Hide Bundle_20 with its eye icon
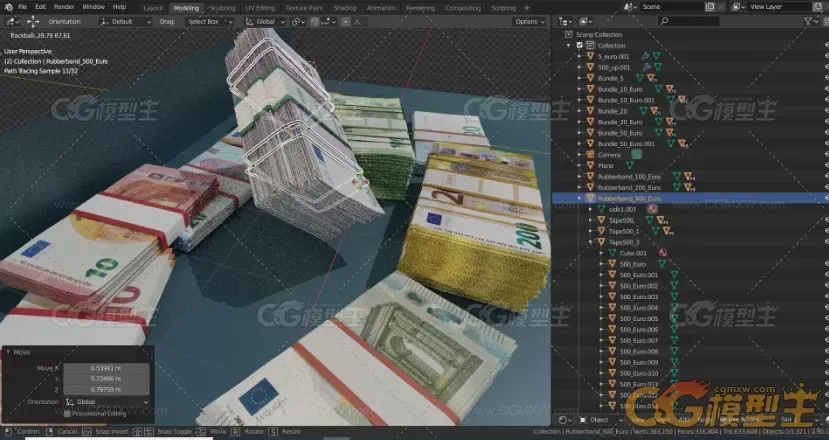829x440 pixels. tap(826, 111)
